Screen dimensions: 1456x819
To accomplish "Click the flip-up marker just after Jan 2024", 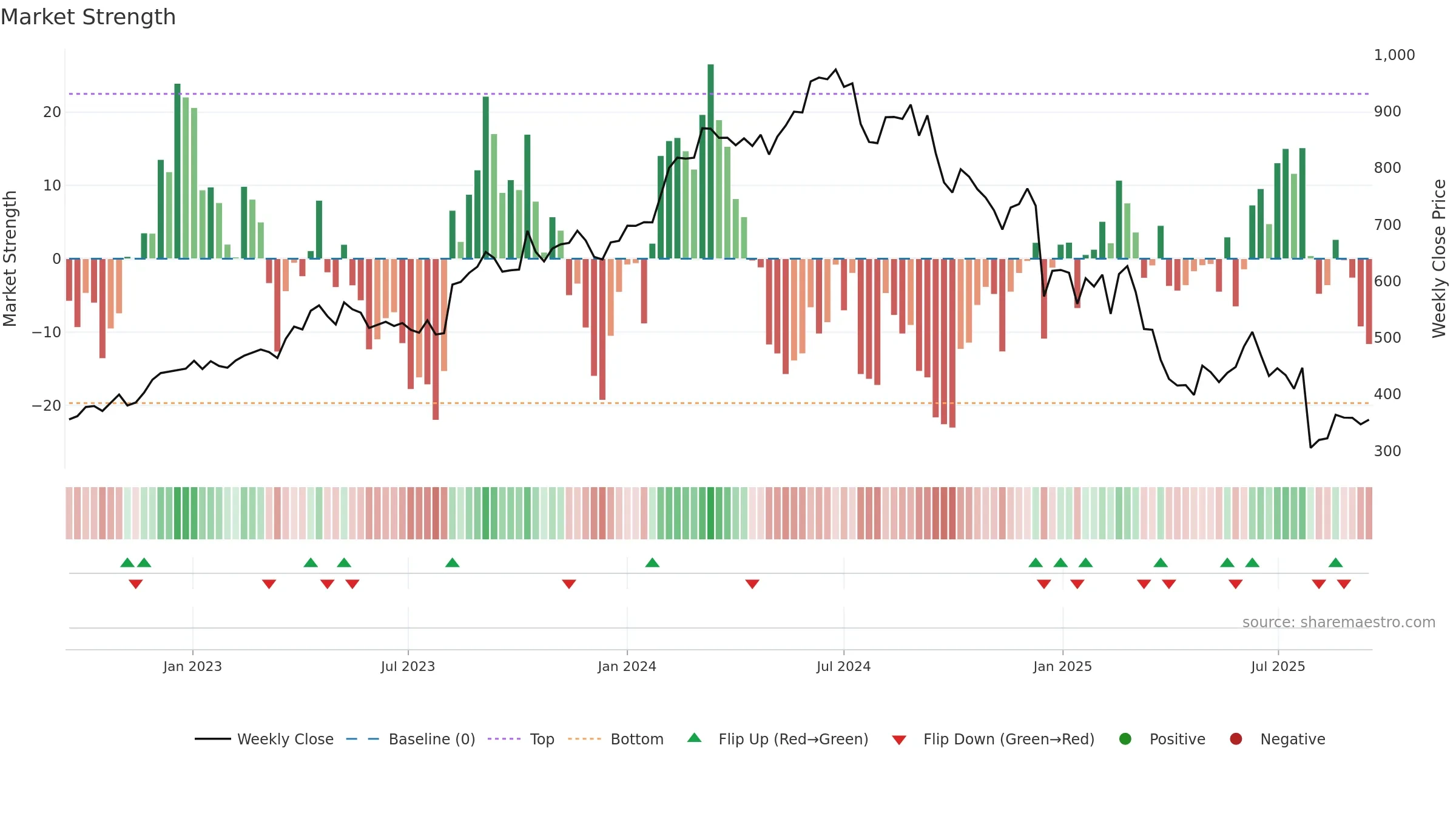I will [652, 562].
